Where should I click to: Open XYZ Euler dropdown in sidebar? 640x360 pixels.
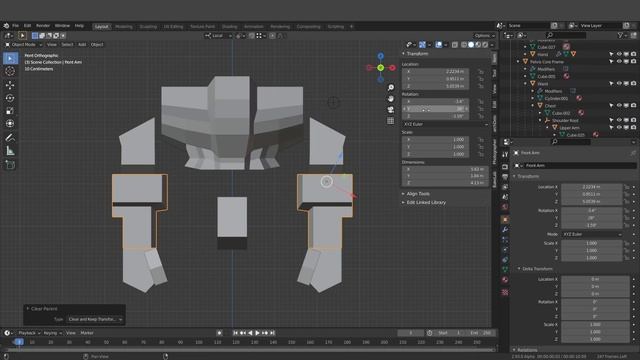click(x=445, y=124)
